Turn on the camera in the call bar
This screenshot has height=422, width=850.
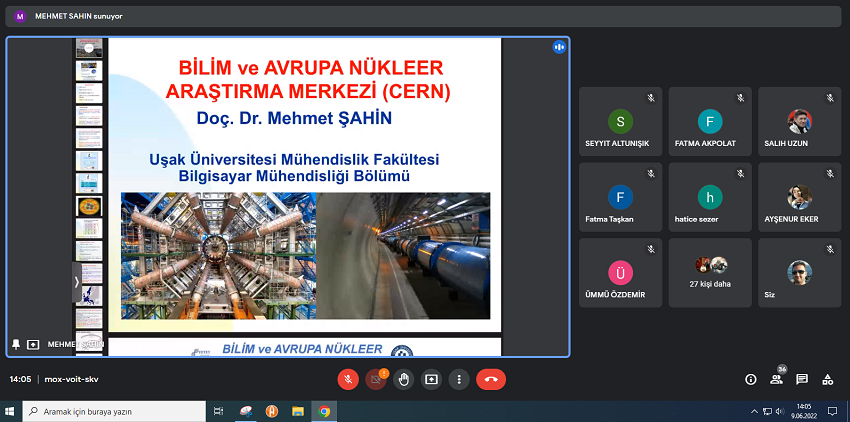click(x=376, y=379)
